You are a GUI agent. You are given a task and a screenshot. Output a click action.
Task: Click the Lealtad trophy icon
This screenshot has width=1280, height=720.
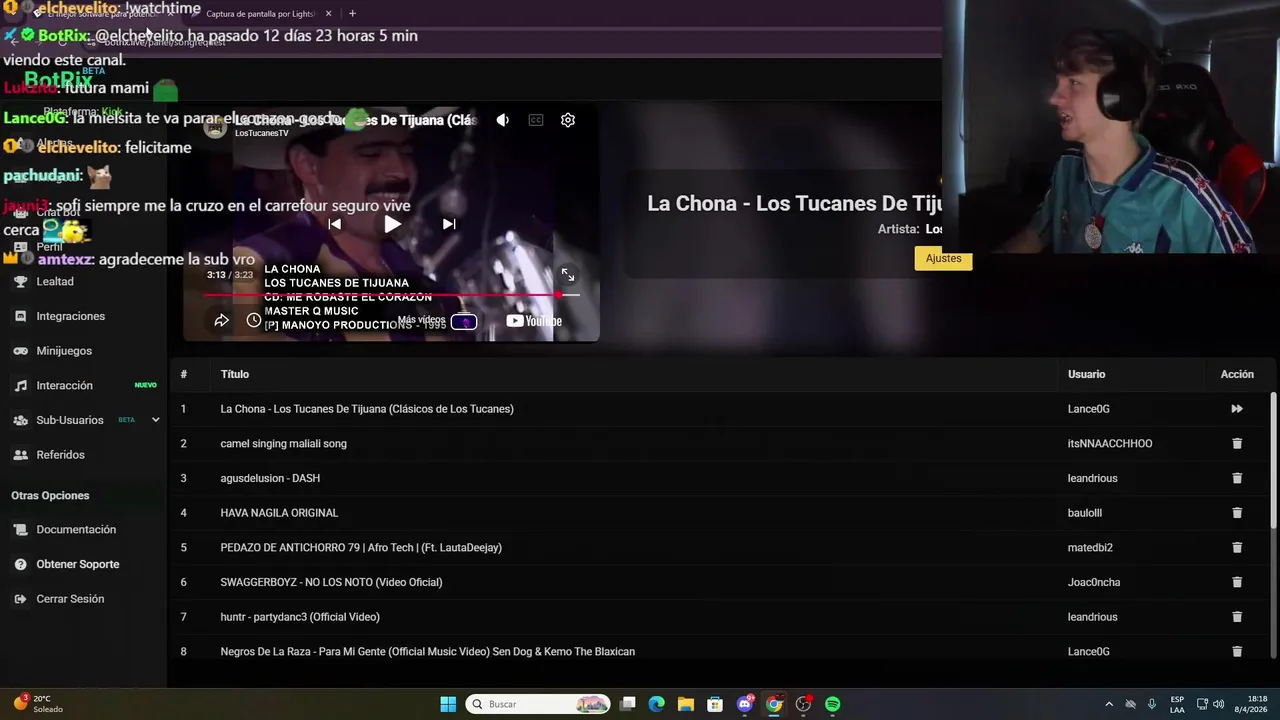click(20, 282)
